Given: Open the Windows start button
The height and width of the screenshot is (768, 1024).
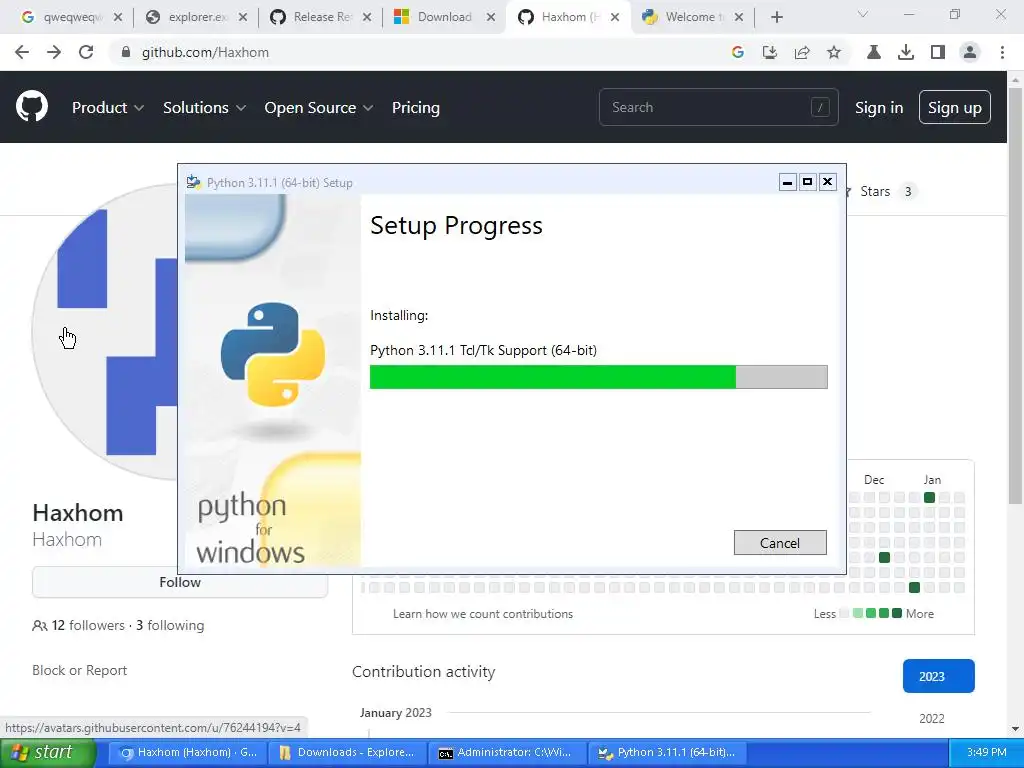Looking at the screenshot, I should pos(48,753).
